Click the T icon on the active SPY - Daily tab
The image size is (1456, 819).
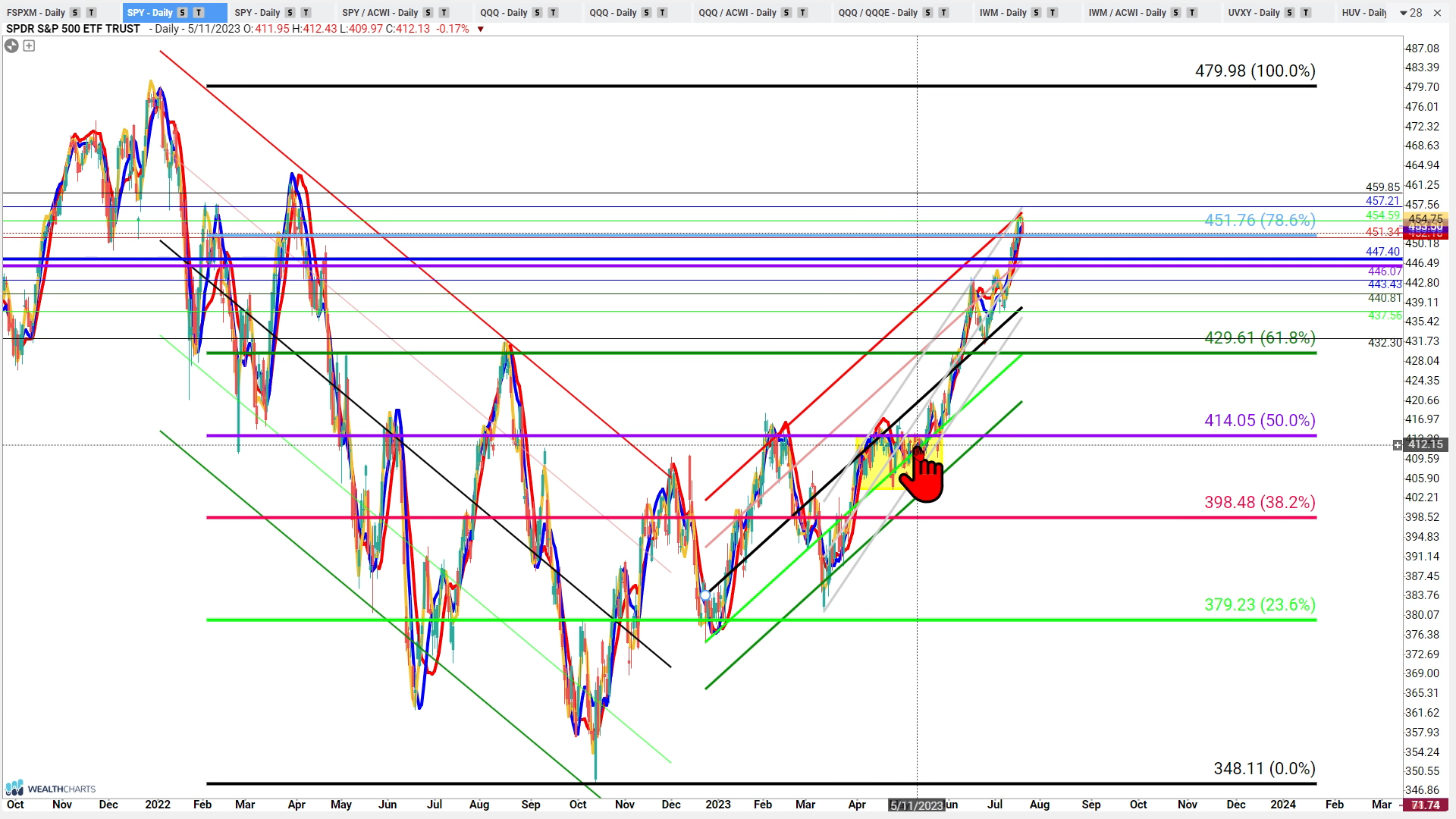[x=199, y=13]
